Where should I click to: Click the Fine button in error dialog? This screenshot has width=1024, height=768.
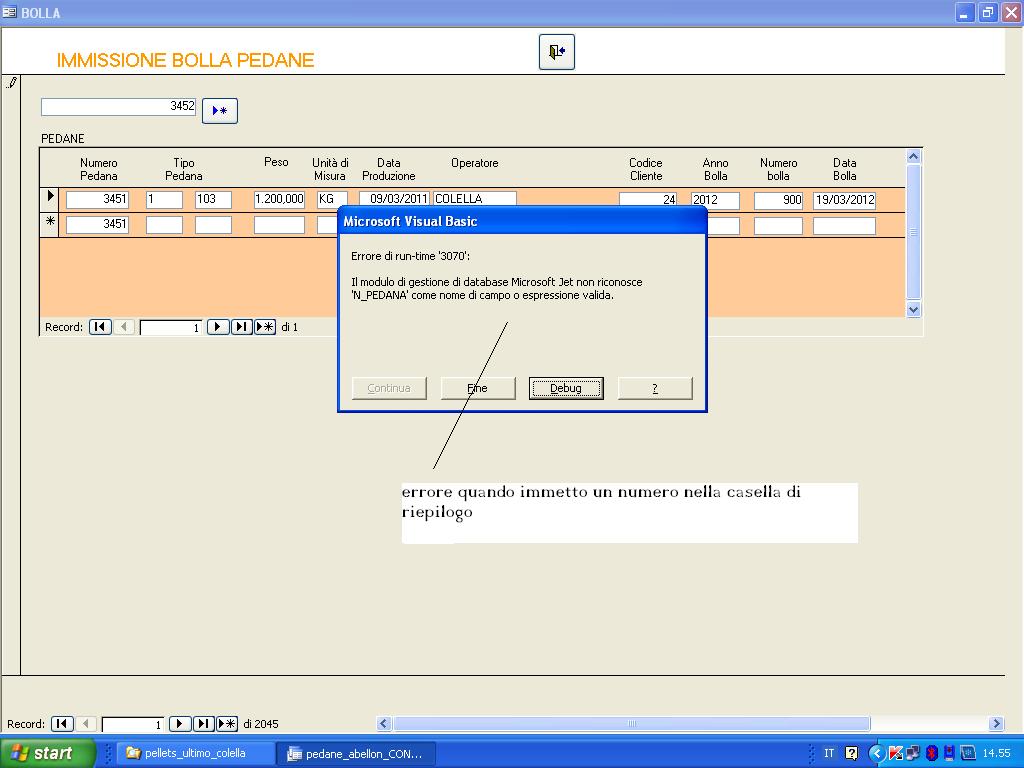(x=477, y=388)
